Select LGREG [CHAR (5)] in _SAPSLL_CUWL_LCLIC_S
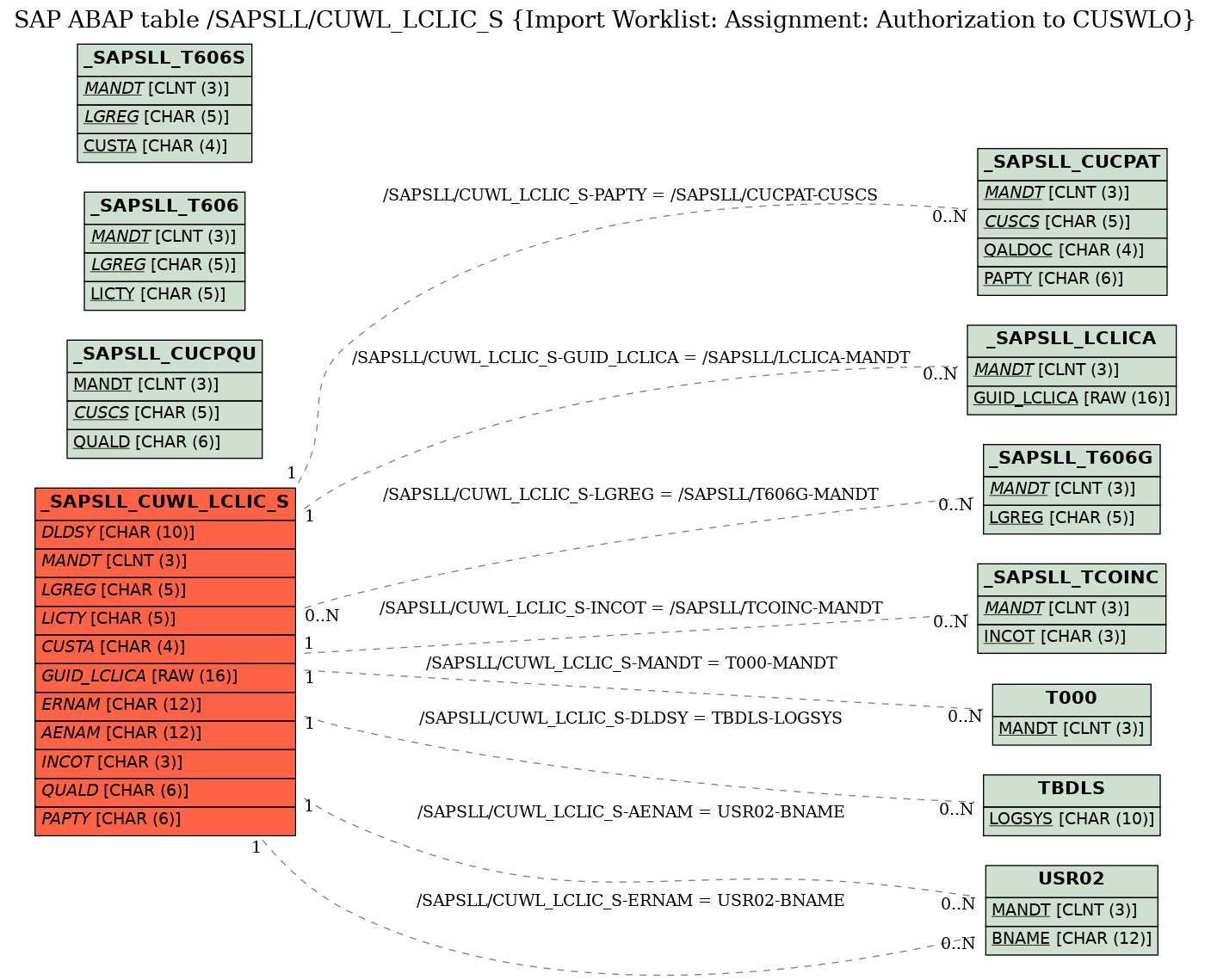Image resolution: width=1211 pixels, height=980 pixels. (x=165, y=591)
